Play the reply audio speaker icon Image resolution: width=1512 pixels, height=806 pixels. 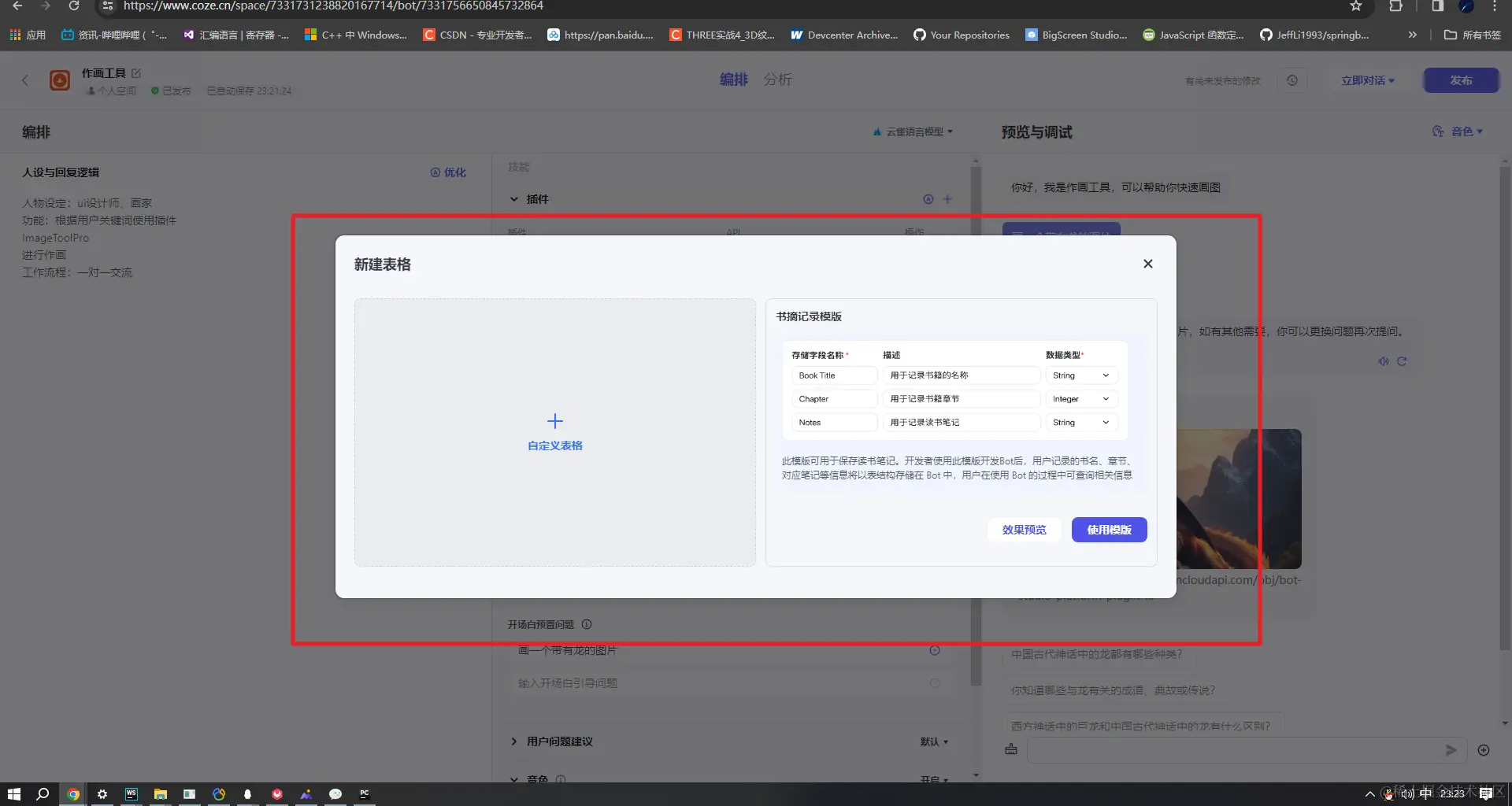[x=1383, y=361]
